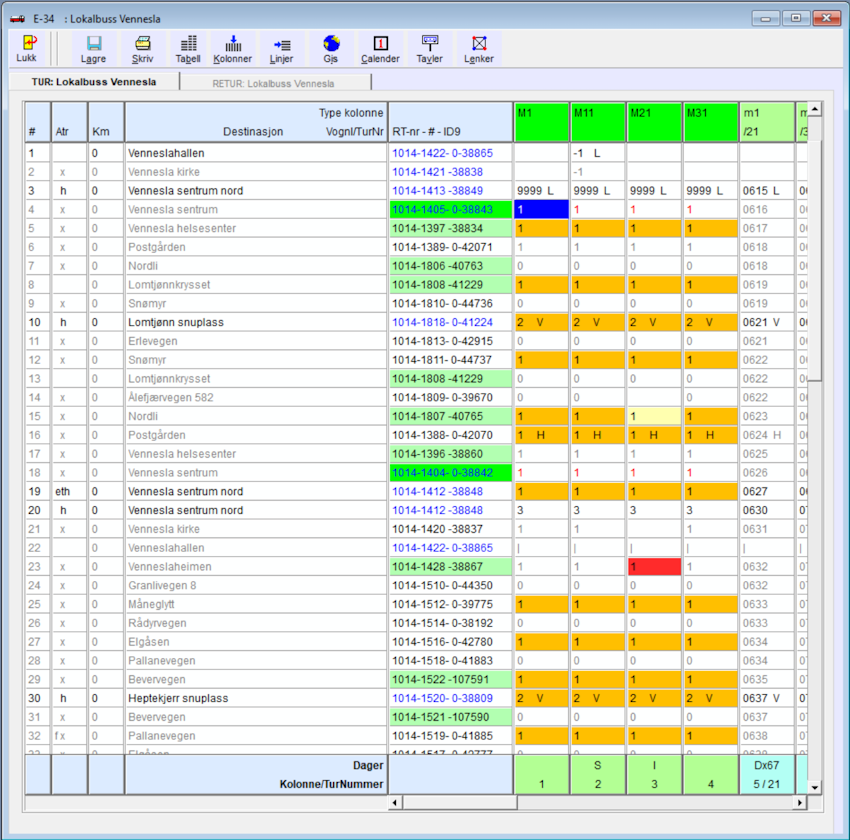Click the red cell in Venneslaheimen row
This screenshot has height=840, width=850.
[x=654, y=567]
